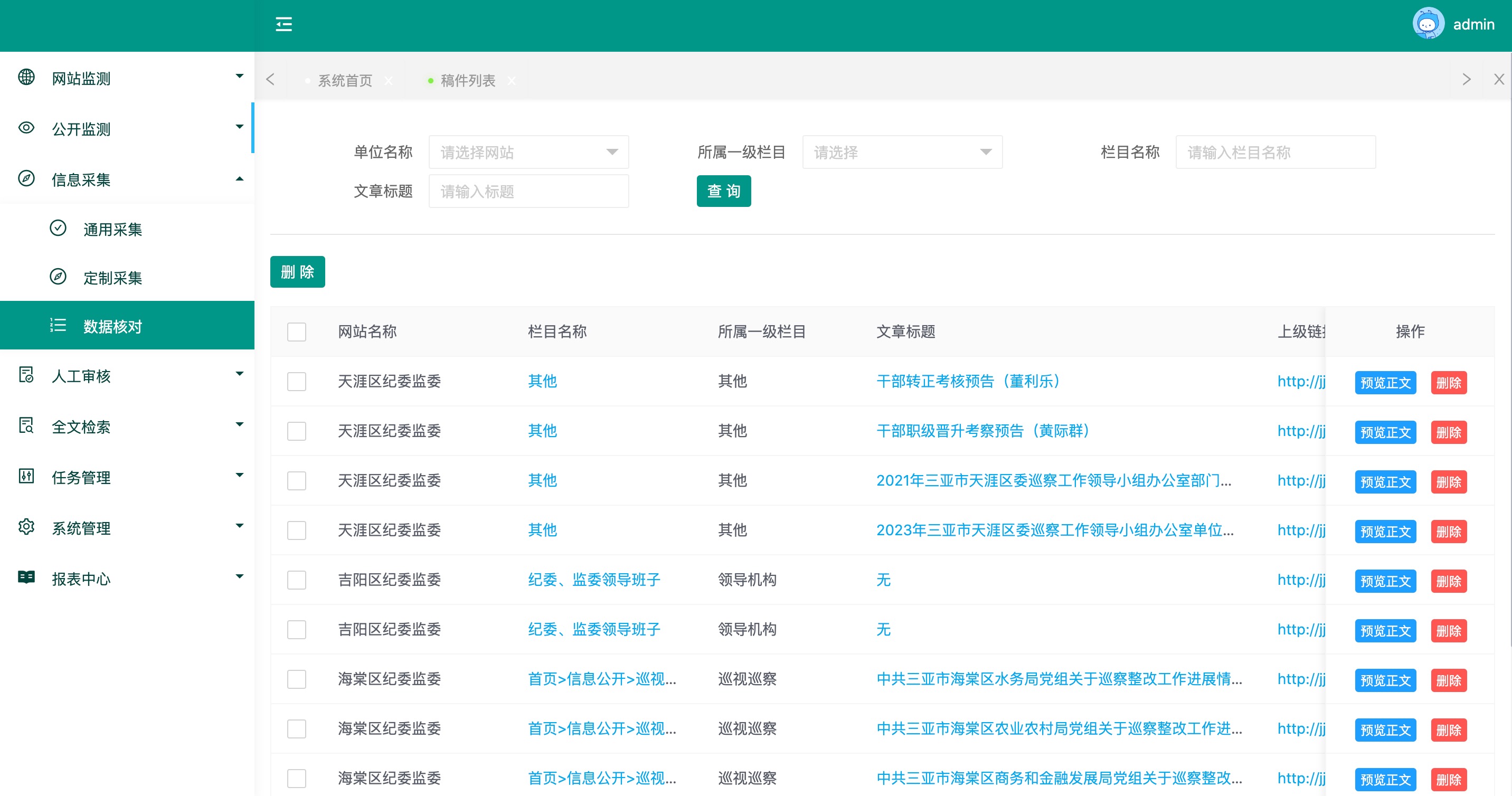Open the http link in 干部职级晋升 row
This screenshot has width=1512, height=796.
(1301, 431)
